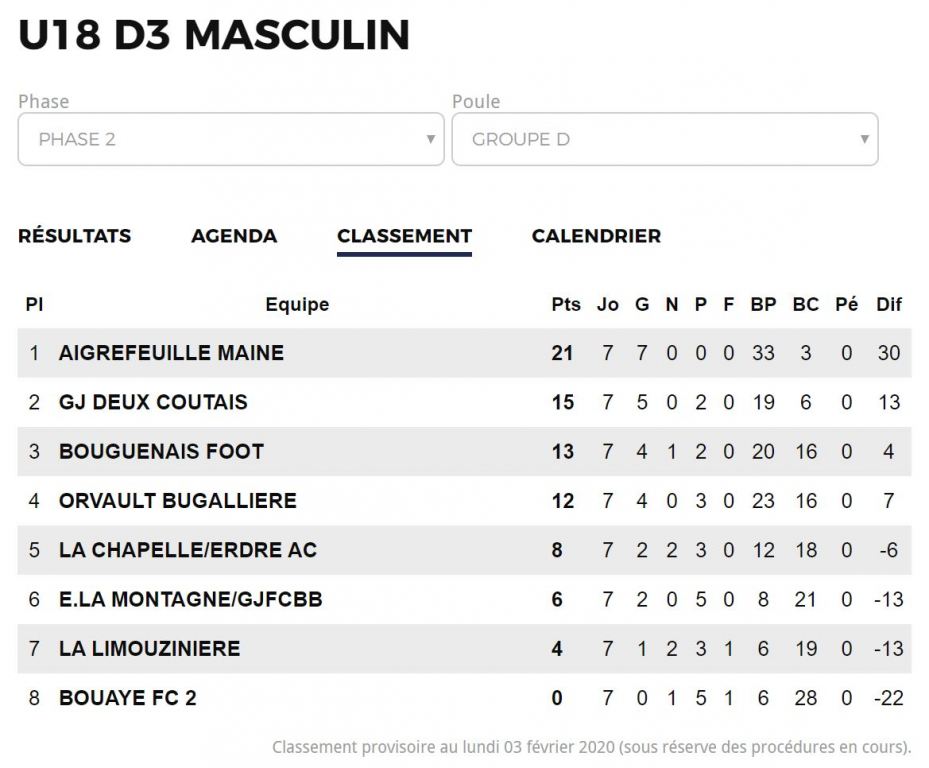The height and width of the screenshot is (768, 929).
Task: Click the Dif column header
Action: click(889, 304)
